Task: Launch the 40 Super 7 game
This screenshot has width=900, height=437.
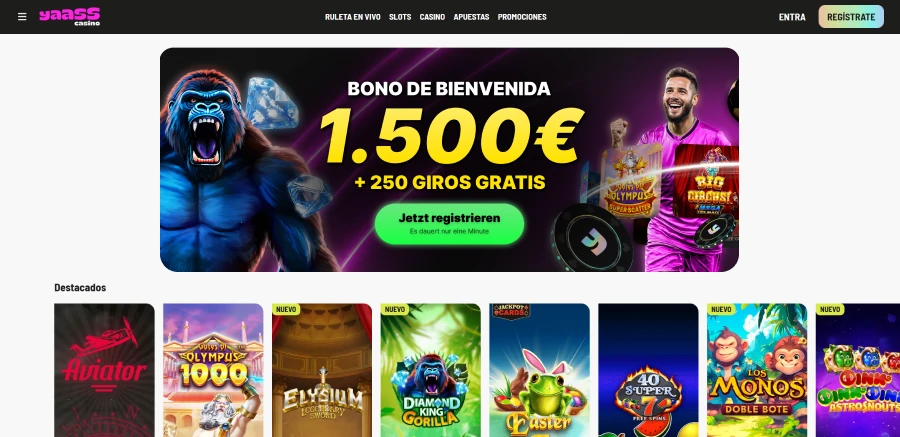Action: tap(648, 370)
